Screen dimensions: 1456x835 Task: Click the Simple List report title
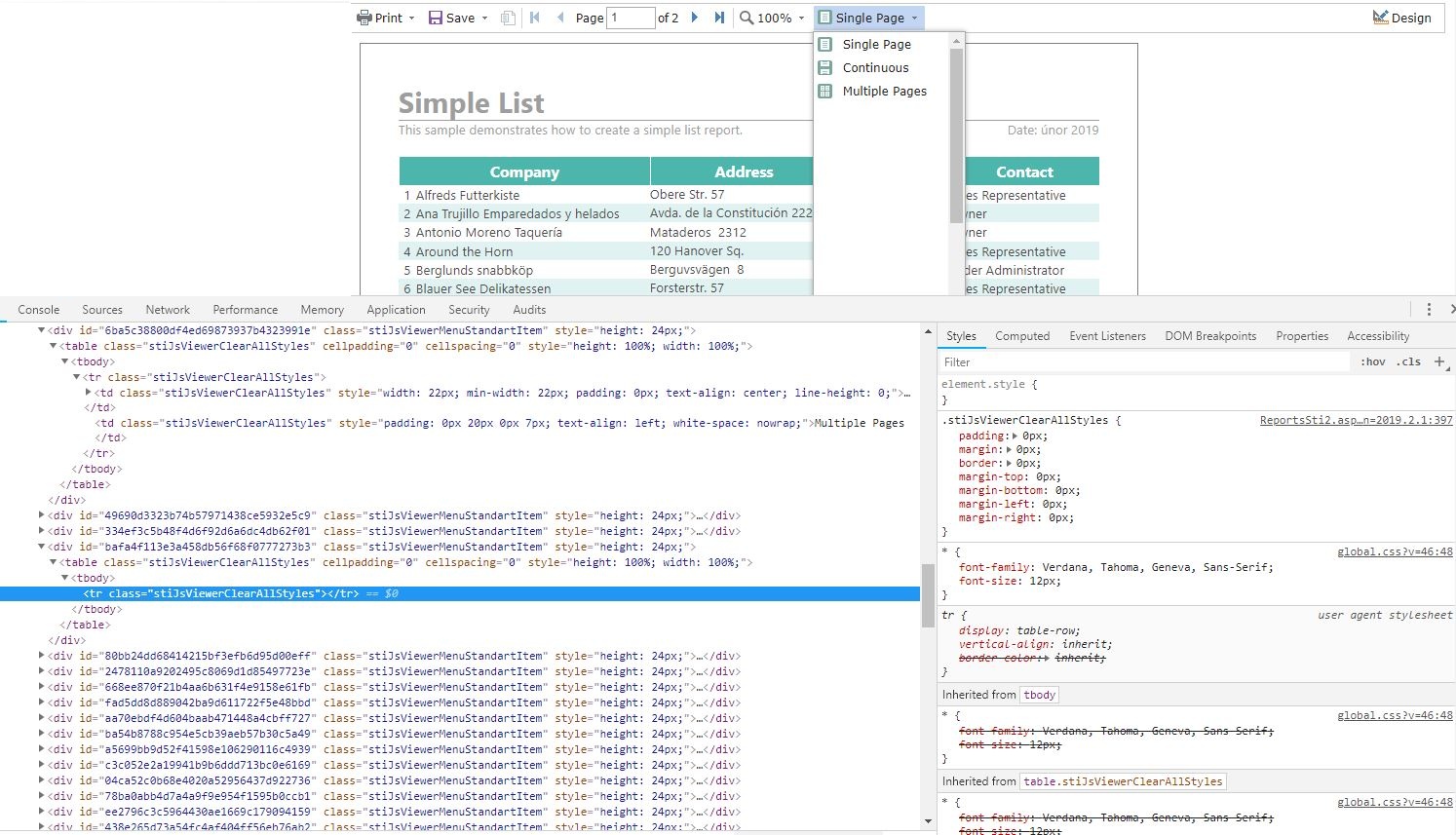(x=471, y=103)
